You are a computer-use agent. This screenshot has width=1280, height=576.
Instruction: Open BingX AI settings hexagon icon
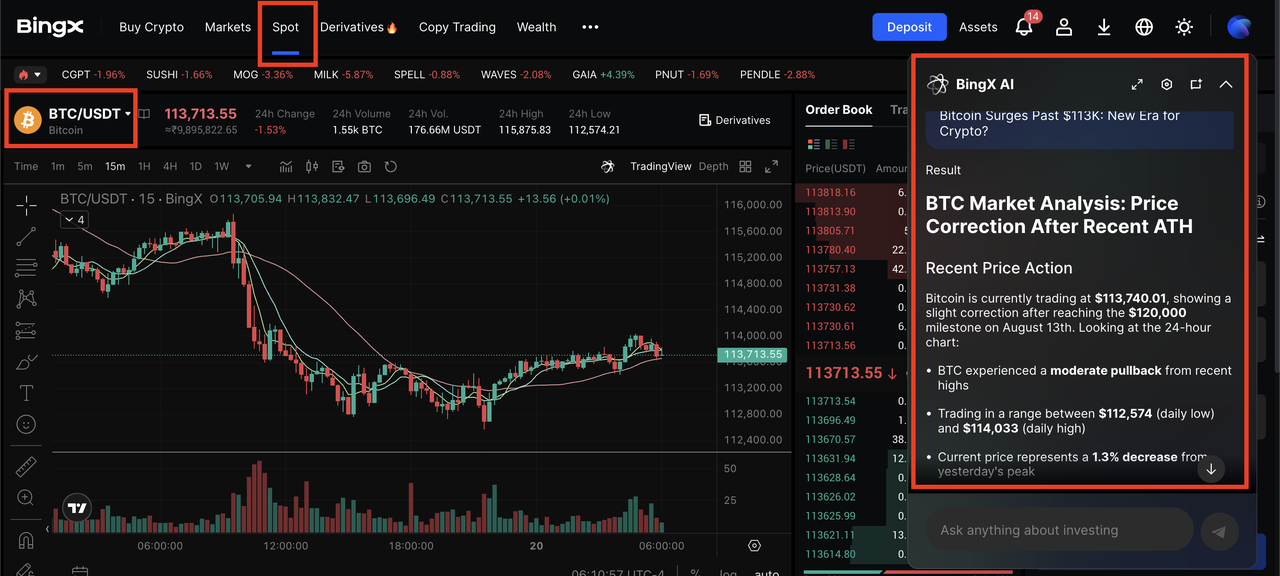coord(1166,85)
